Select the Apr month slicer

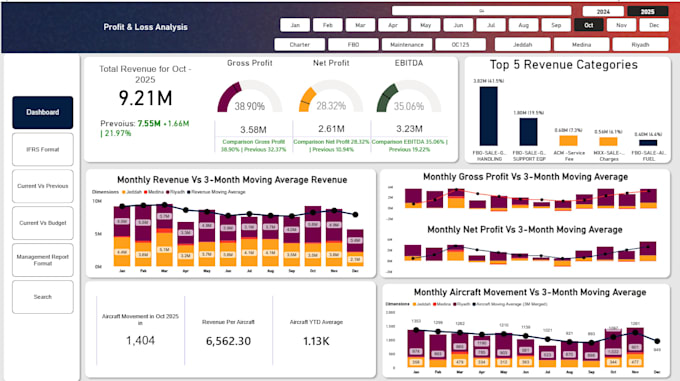[393, 25]
